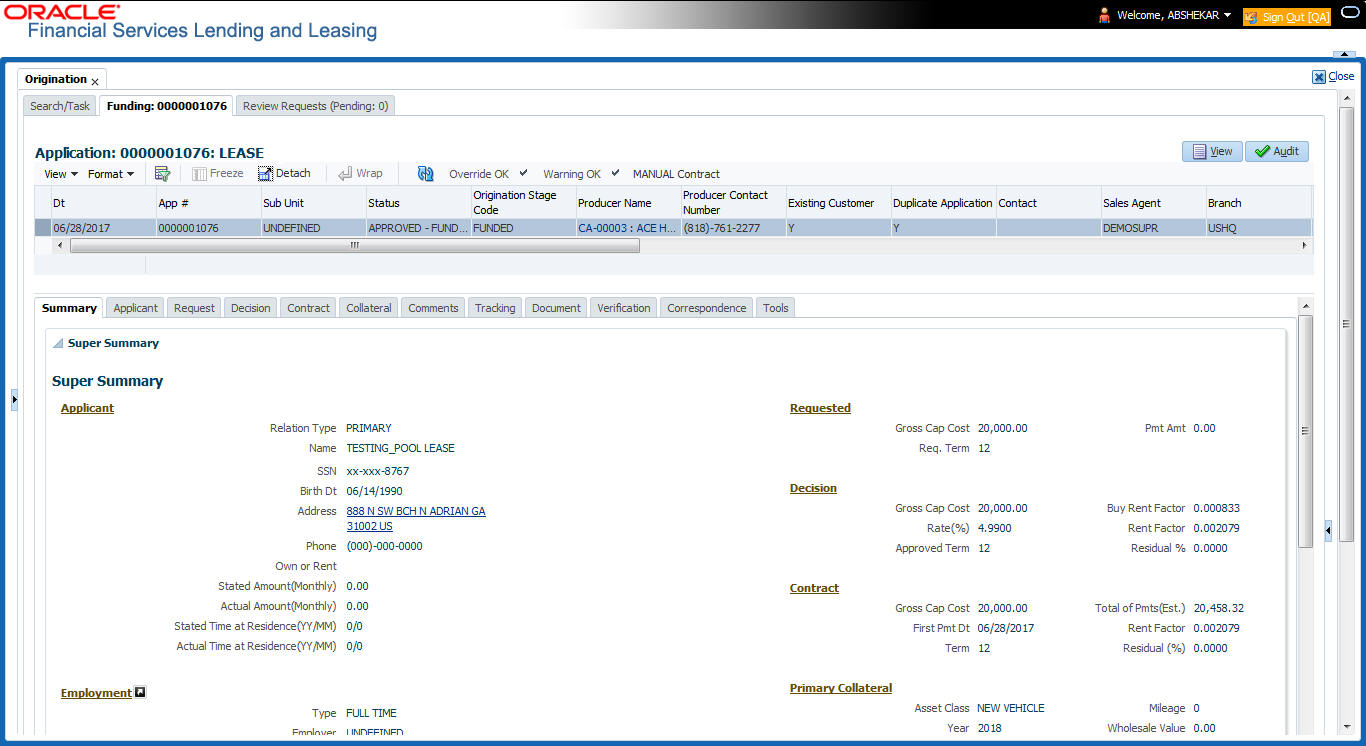Click the Requested section heading link
This screenshot has height=746, width=1366.
pos(820,408)
